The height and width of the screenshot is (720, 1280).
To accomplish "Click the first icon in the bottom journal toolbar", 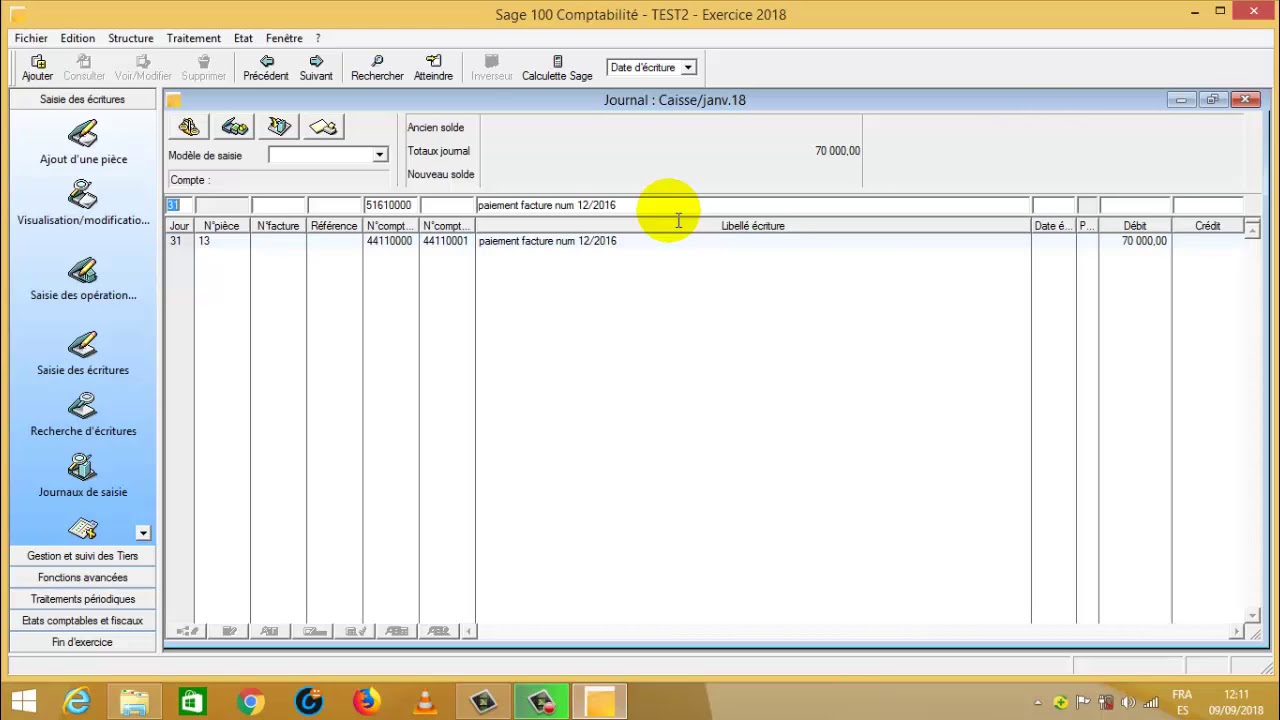I will tap(187, 631).
